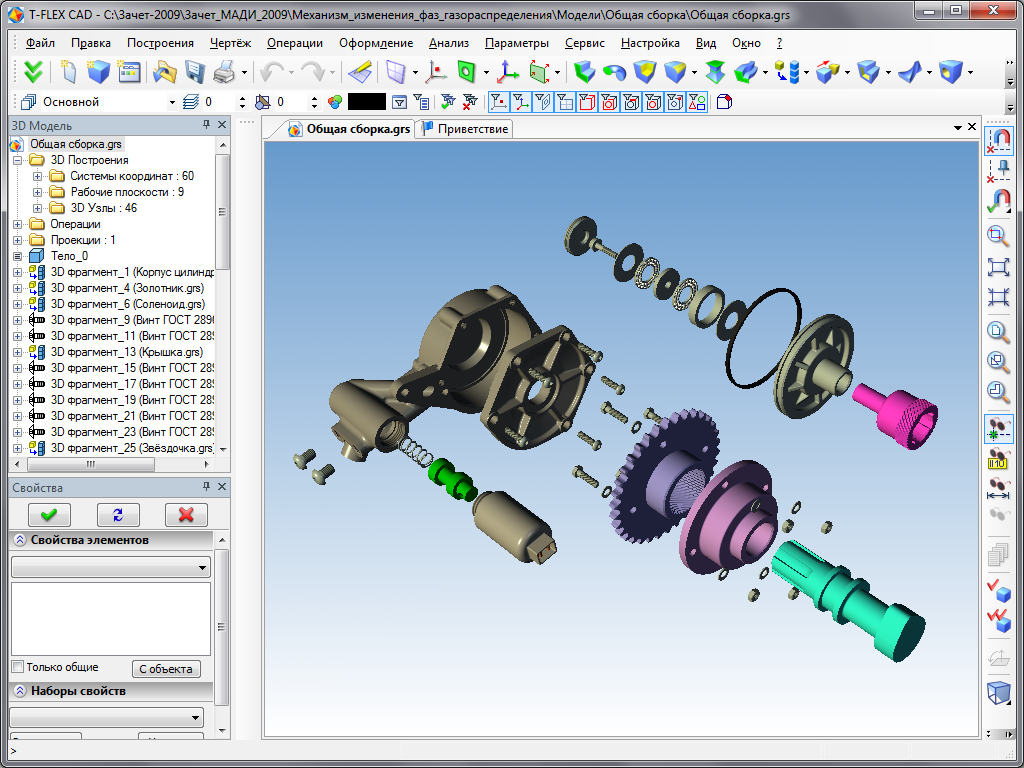Collapse the 'Наборы свойств' section
1024x768 pixels.
pyautogui.click(x=20, y=691)
